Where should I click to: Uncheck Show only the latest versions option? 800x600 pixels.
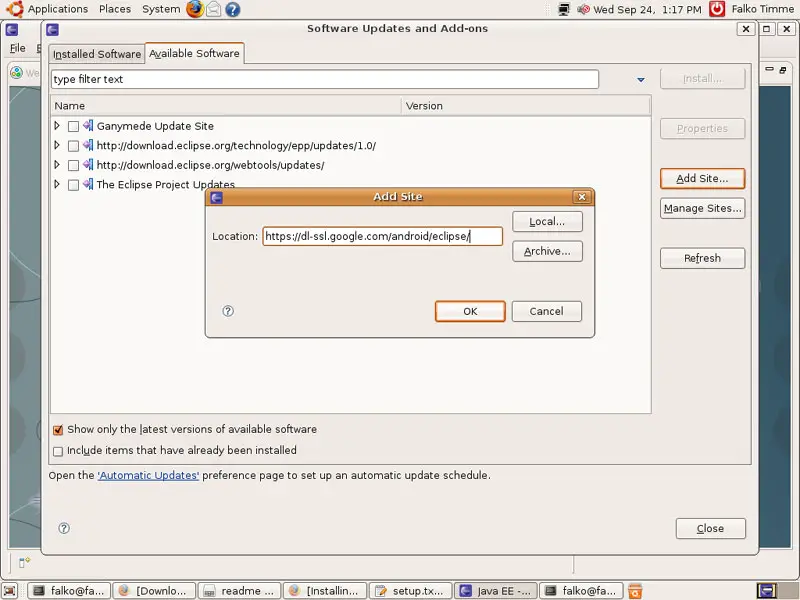(58, 430)
